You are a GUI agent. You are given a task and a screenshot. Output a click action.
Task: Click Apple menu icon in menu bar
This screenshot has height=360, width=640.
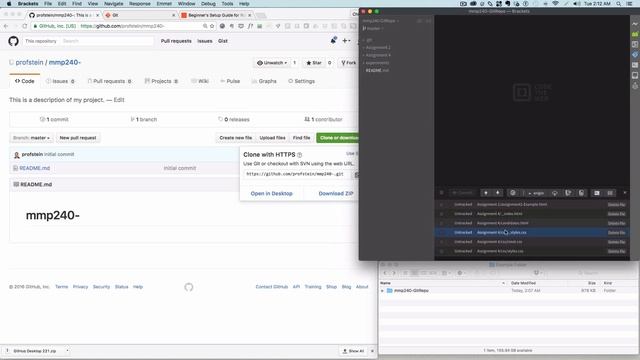pos(9,4)
